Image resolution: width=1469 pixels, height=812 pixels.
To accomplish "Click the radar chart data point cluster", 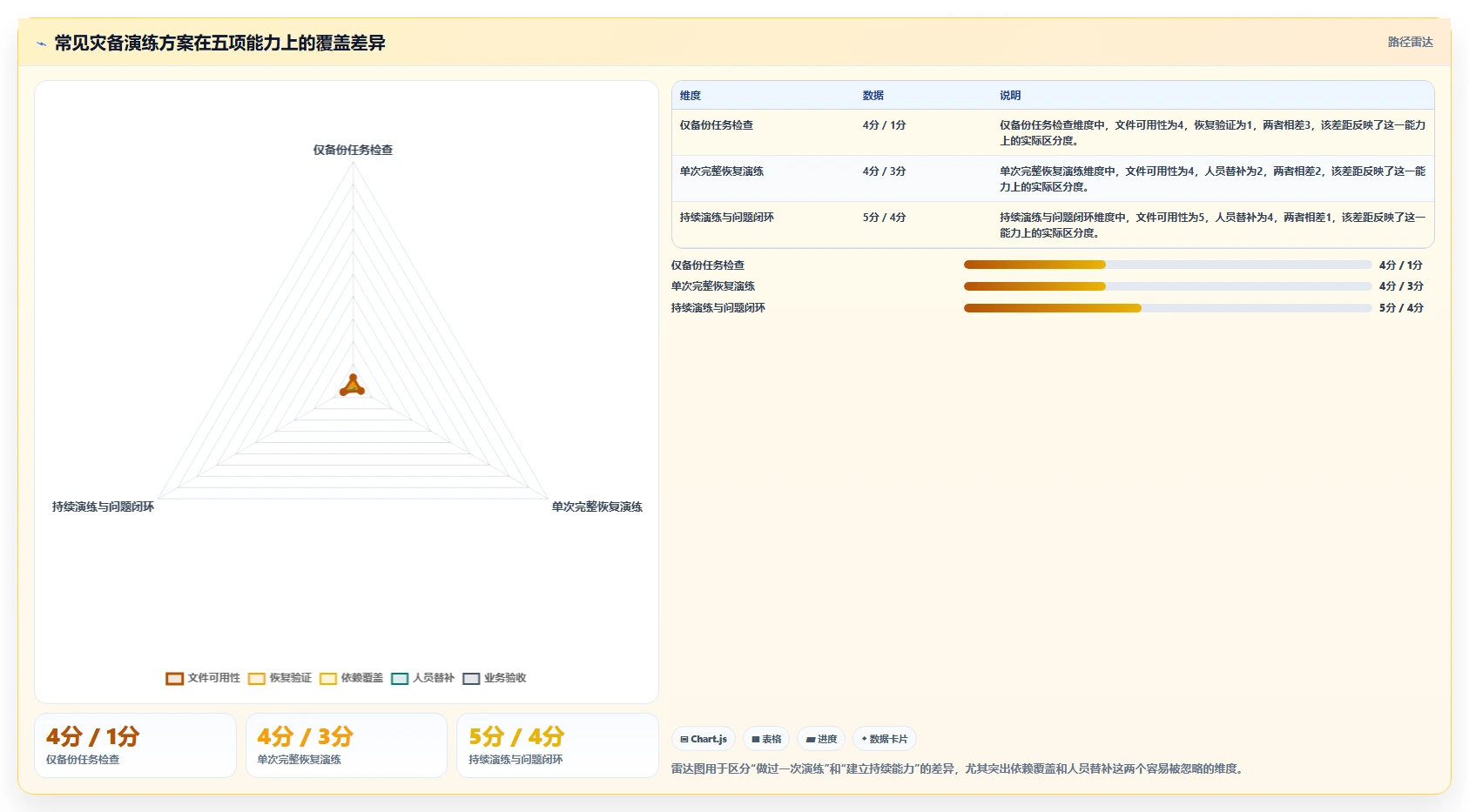I will (352, 386).
